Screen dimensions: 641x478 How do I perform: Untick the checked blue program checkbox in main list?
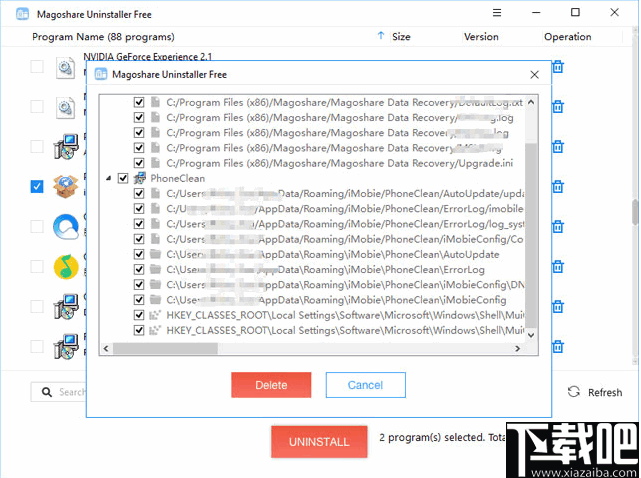coord(37,186)
